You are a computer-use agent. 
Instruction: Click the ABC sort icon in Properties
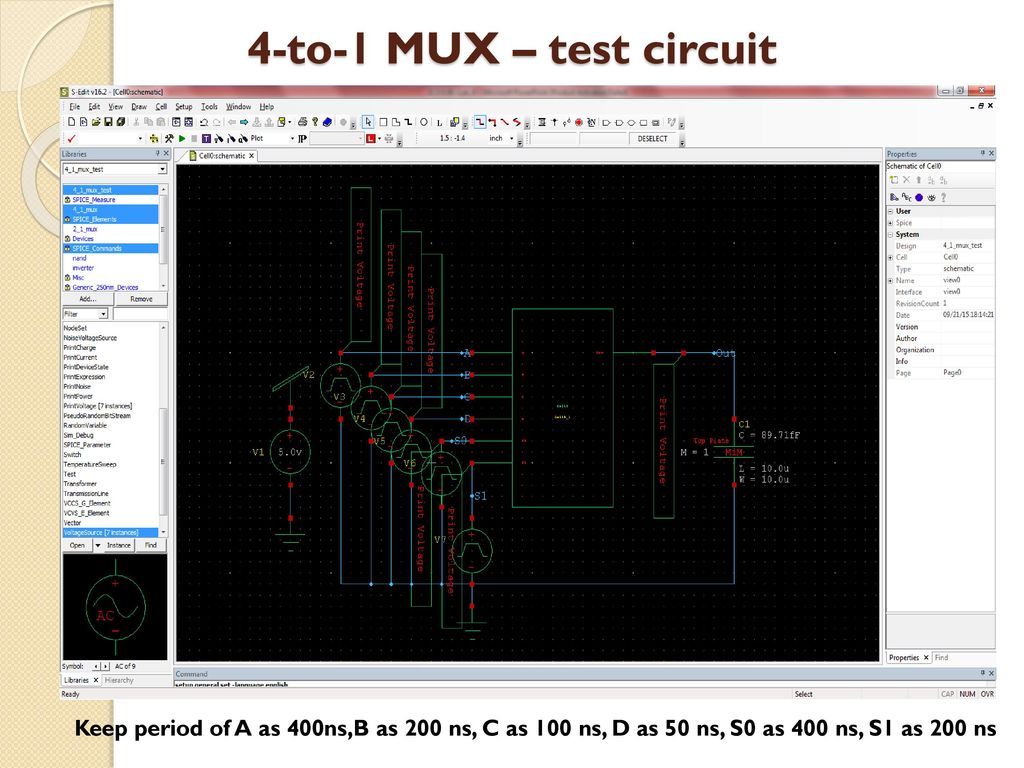(906, 197)
